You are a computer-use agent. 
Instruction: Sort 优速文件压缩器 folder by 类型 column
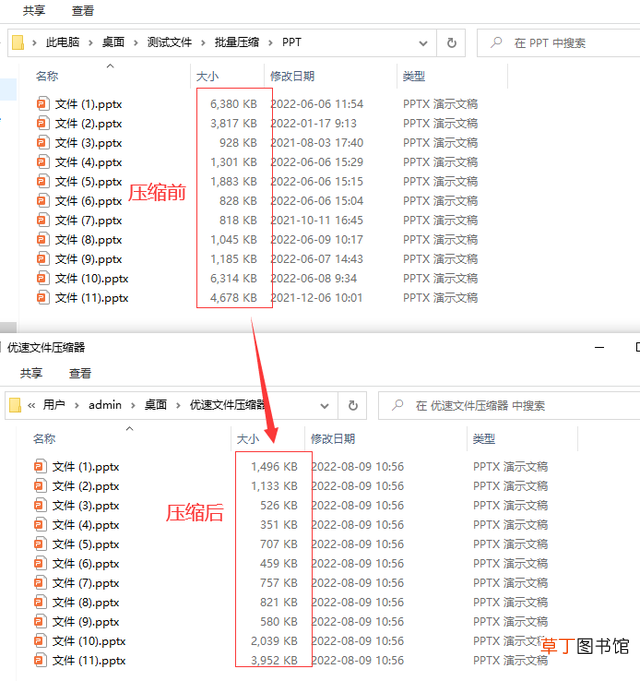coord(484,439)
